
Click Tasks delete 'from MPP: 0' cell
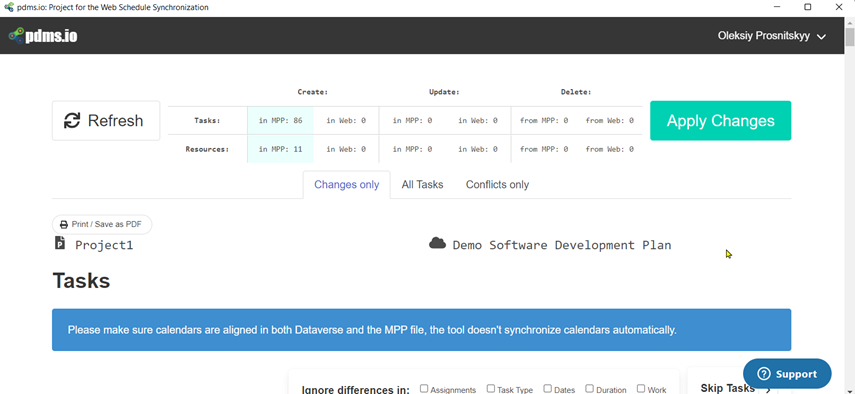click(544, 120)
